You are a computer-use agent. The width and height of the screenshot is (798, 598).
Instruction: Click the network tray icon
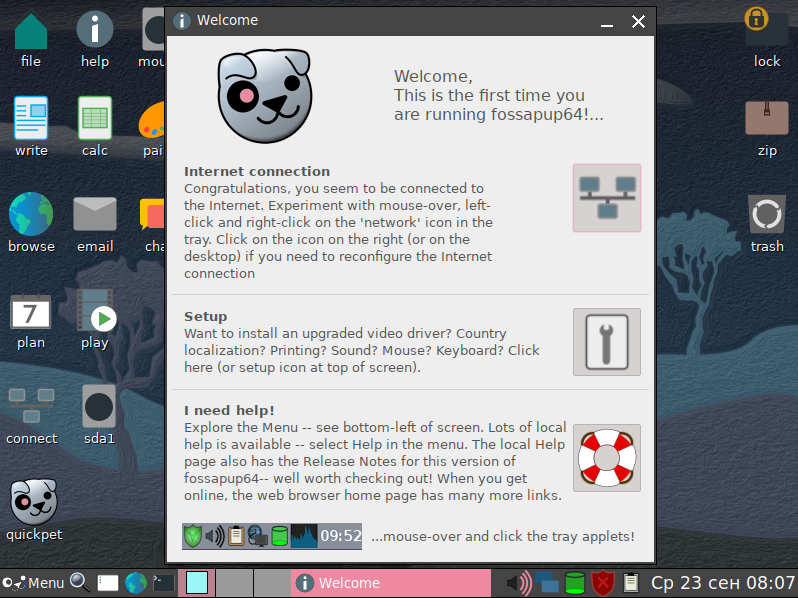(547, 583)
